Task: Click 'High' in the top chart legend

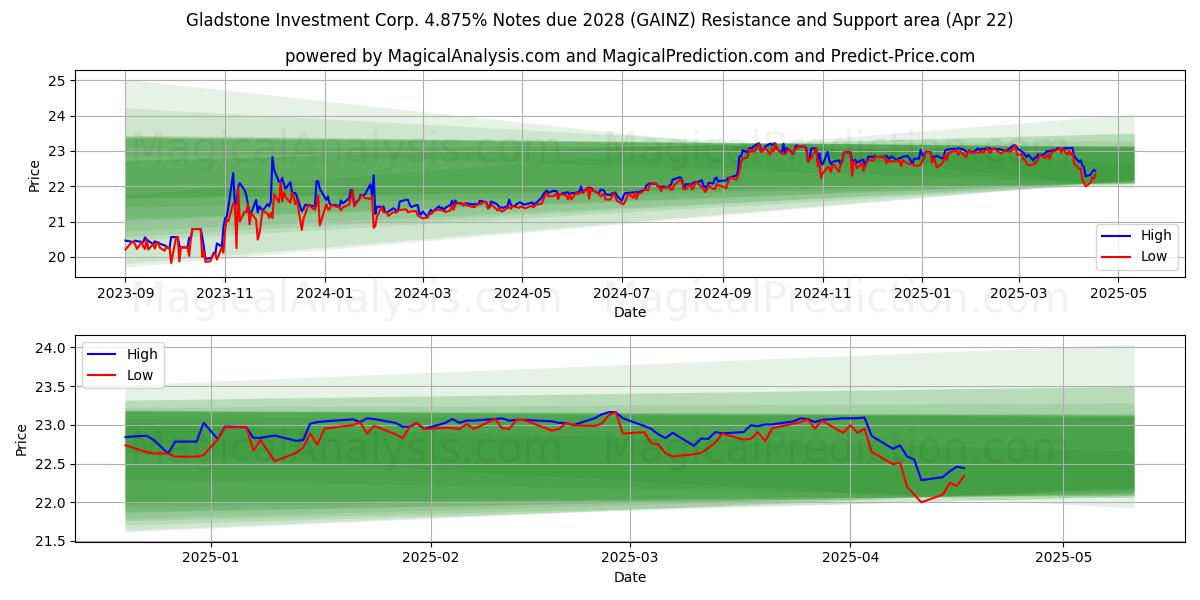Action: pyautogui.click(x=1156, y=236)
